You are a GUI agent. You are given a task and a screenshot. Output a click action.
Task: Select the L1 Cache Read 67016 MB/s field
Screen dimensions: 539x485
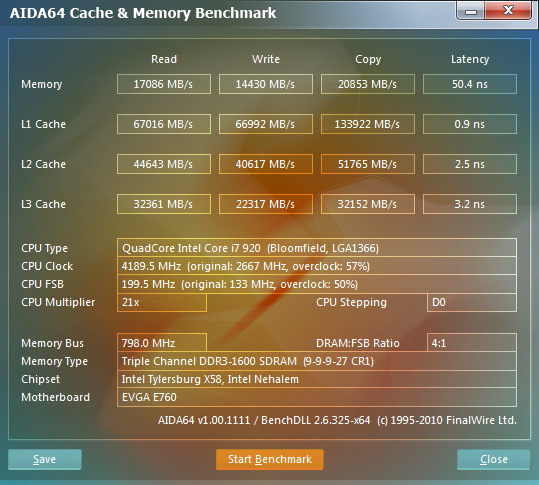(x=164, y=124)
